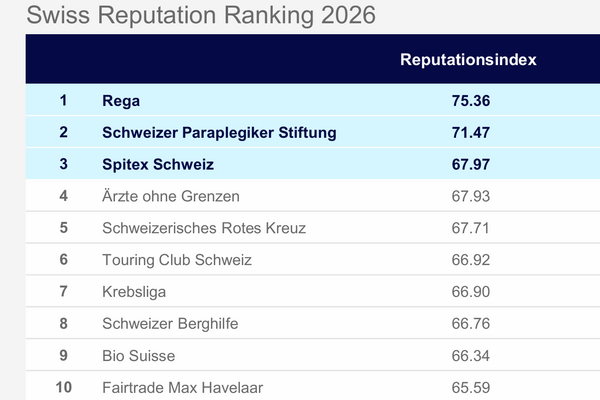Click the Reputationsindex column header

(x=468, y=60)
